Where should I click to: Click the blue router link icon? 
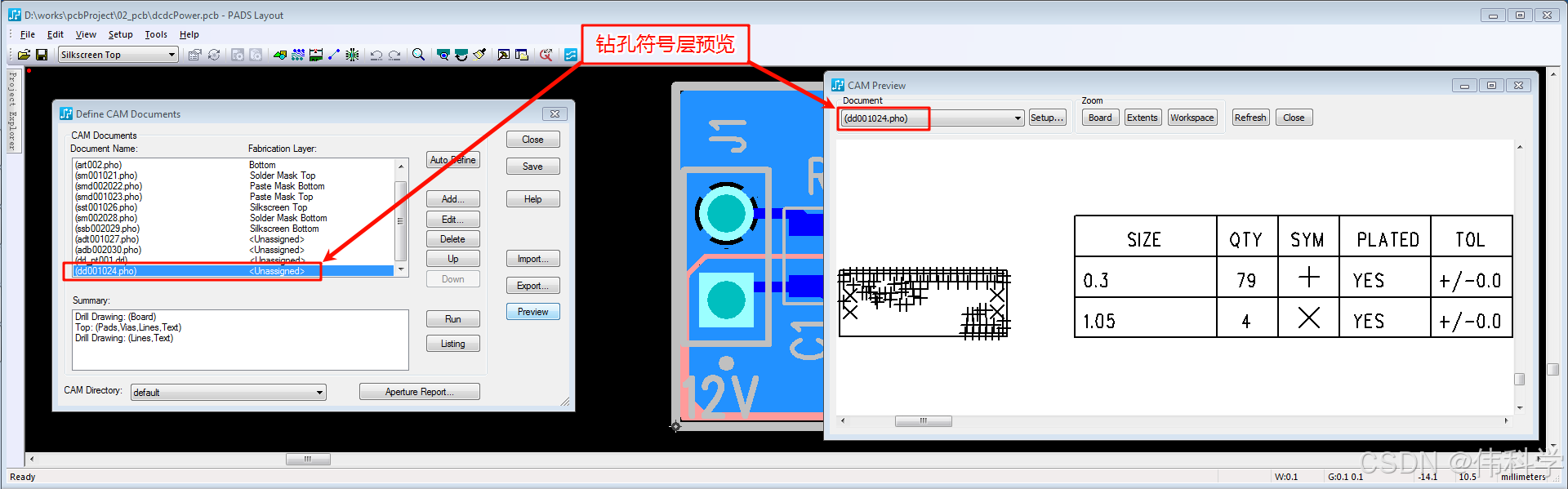click(x=571, y=55)
